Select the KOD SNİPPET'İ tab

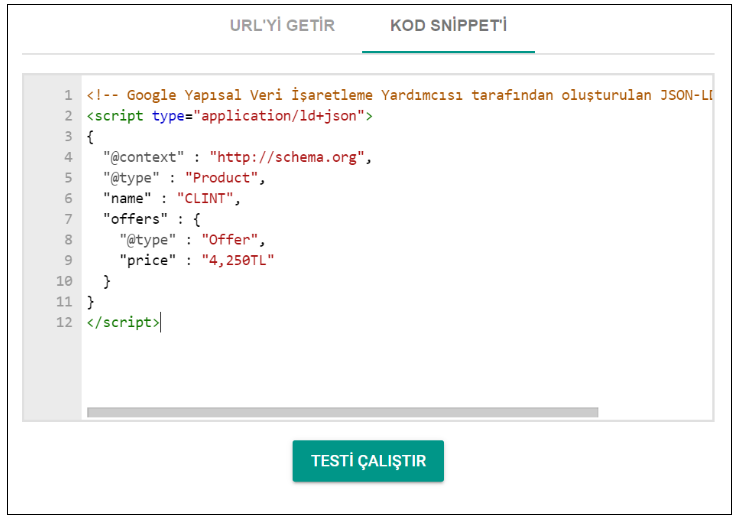[x=448, y=25]
